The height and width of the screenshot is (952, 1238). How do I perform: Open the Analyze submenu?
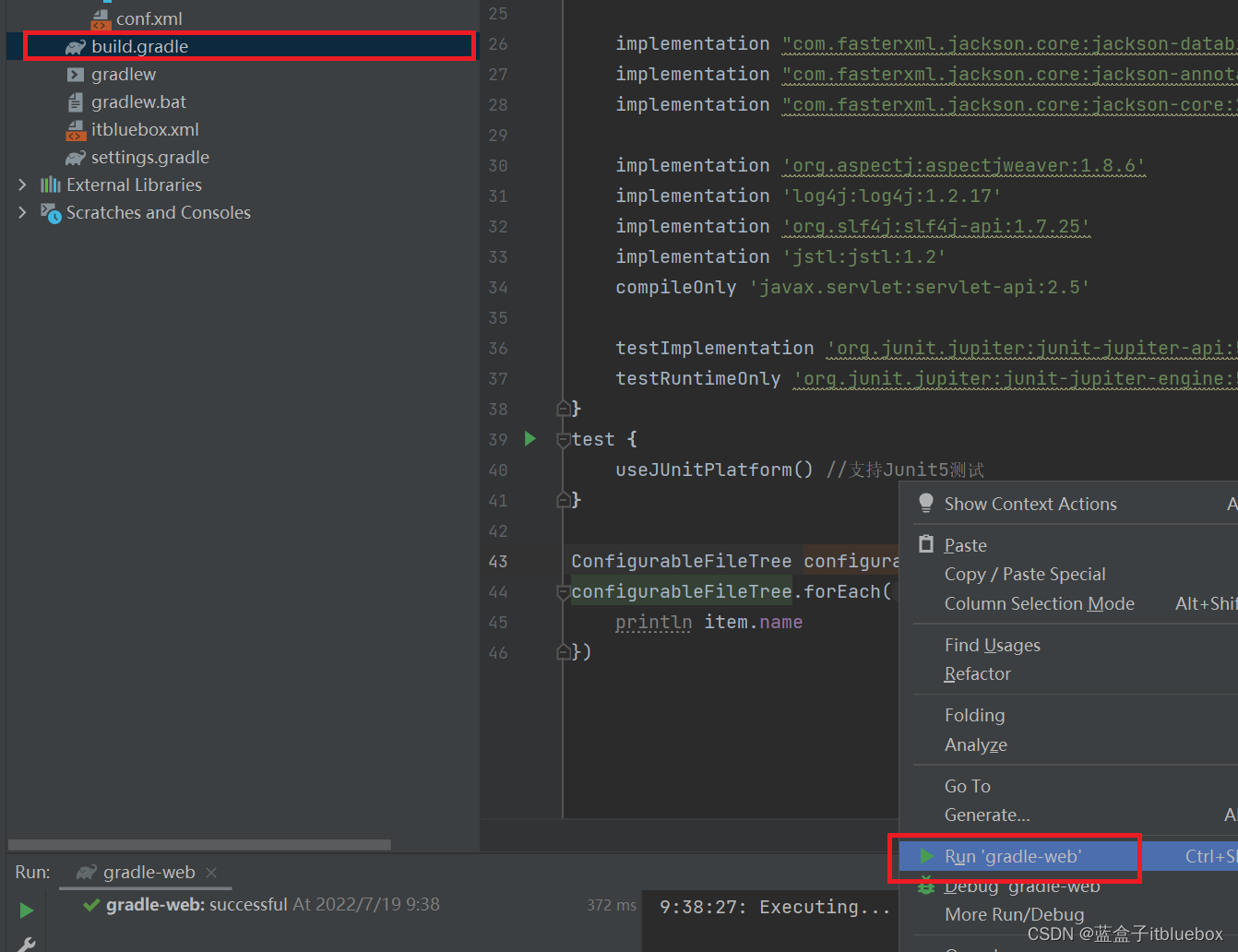[976, 744]
